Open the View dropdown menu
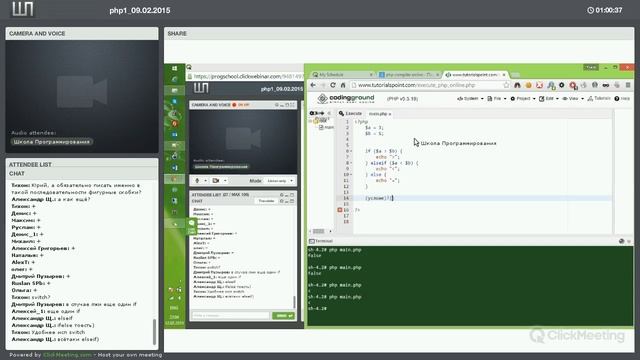The image size is (640, 360). click(x=573, y=99)
